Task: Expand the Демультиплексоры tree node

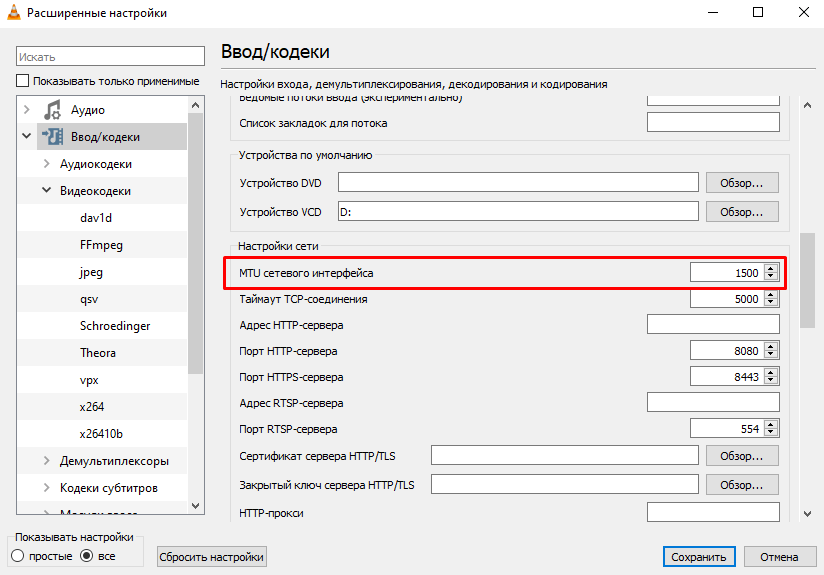Action: 46,461
